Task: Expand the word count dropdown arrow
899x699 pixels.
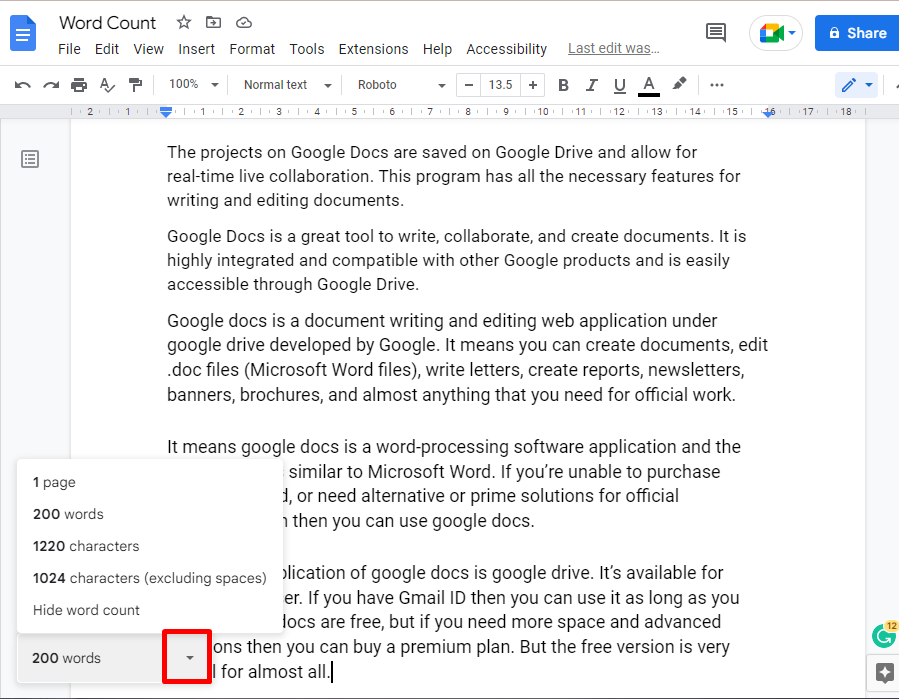Action: tap(189, 658)
